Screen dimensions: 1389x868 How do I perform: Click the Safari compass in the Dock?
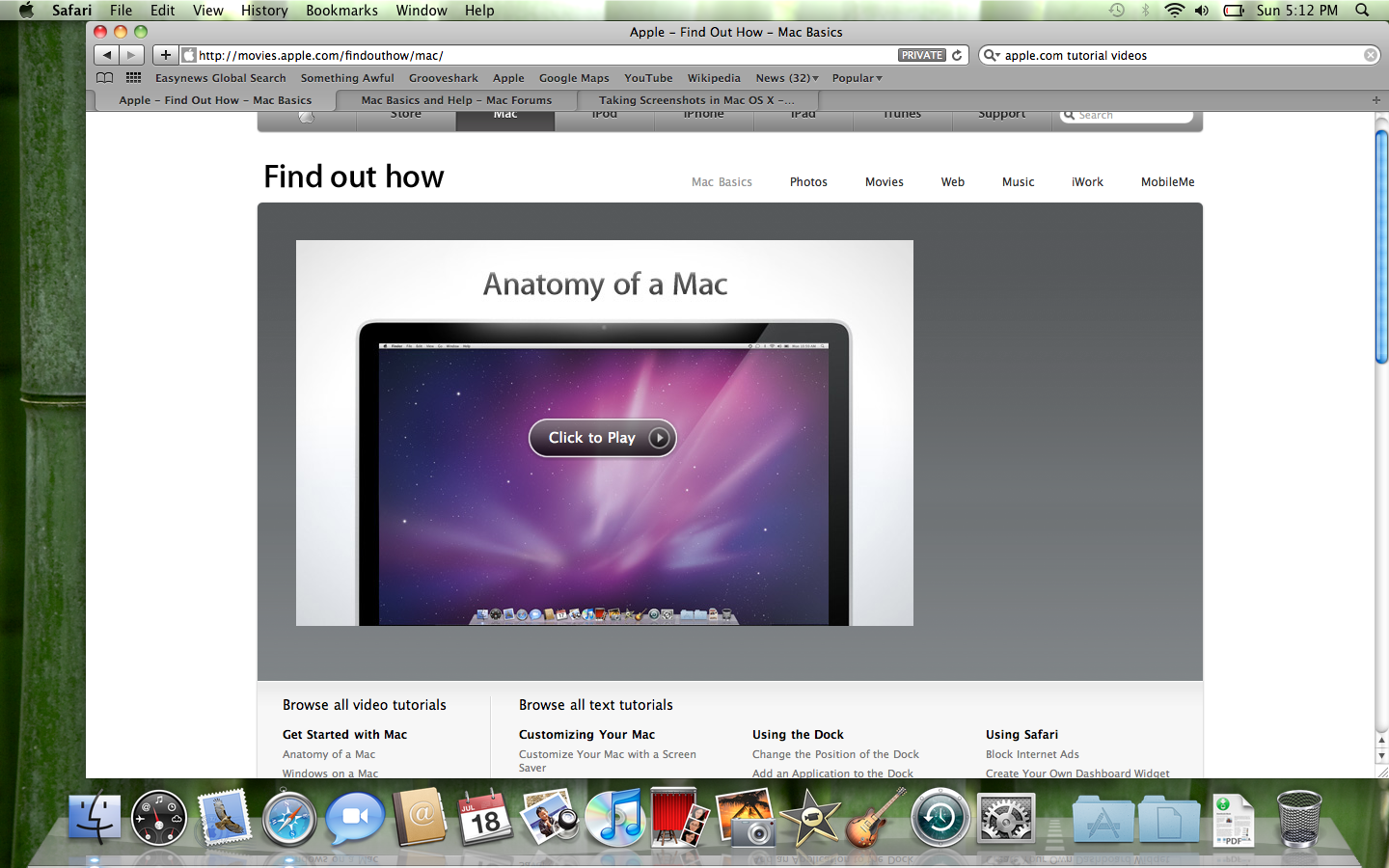(x=289, y=818)
